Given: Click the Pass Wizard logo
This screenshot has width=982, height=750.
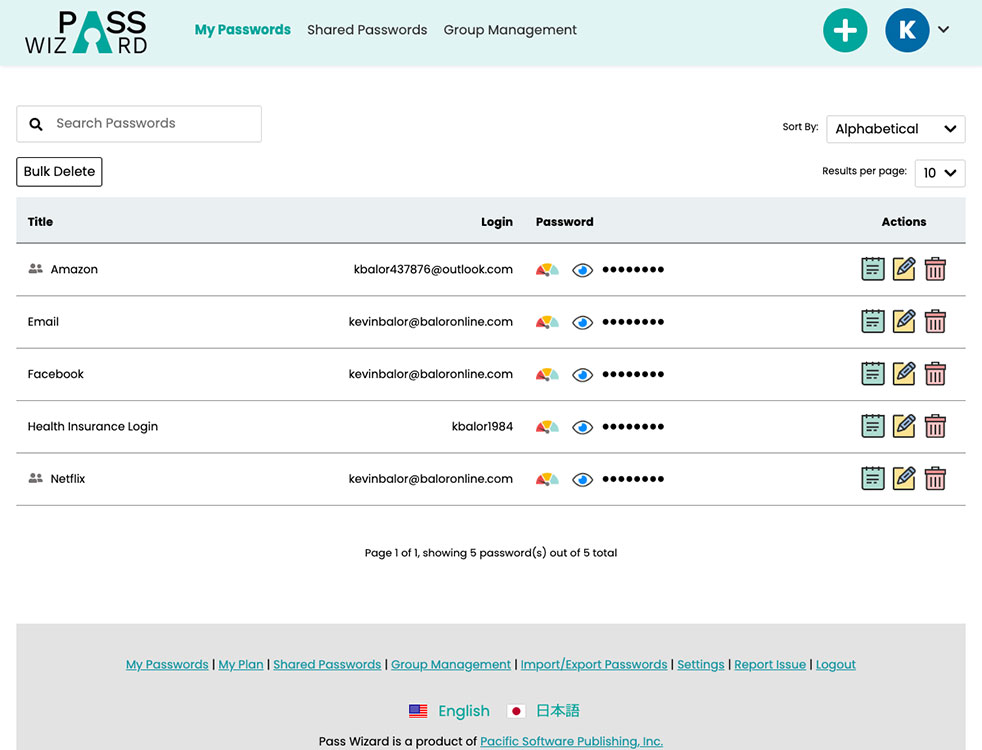Looking at the screenshot, I should pyautogui.click(x=86, y=32).
